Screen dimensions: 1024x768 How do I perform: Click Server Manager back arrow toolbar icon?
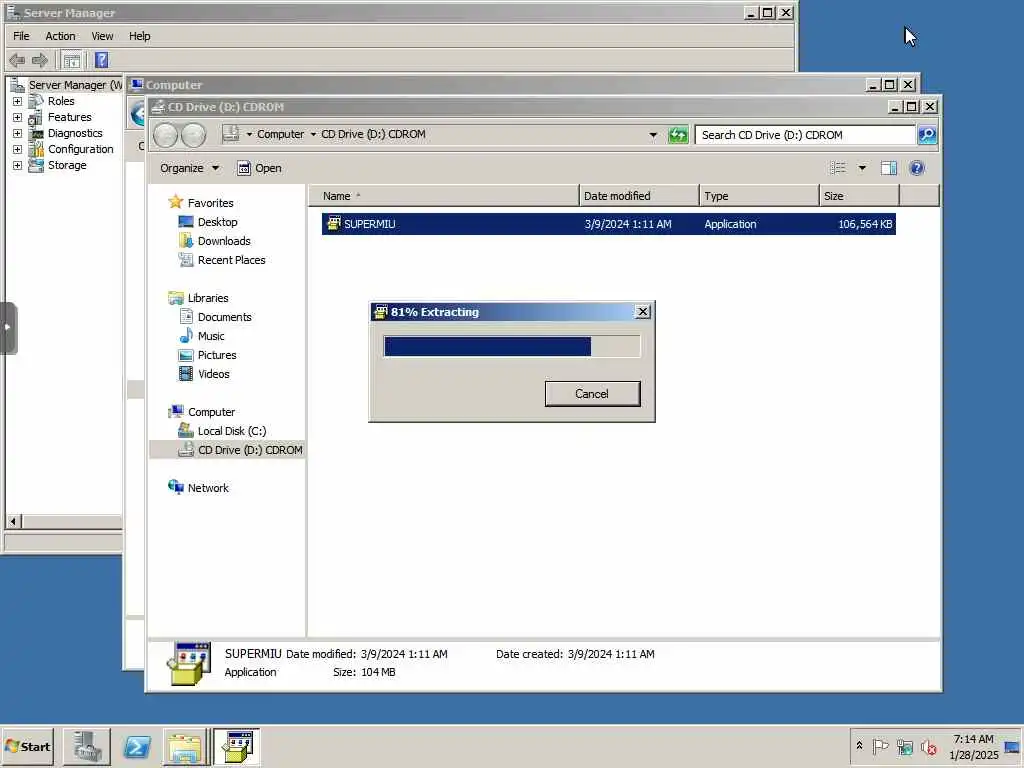pos(17,60)
